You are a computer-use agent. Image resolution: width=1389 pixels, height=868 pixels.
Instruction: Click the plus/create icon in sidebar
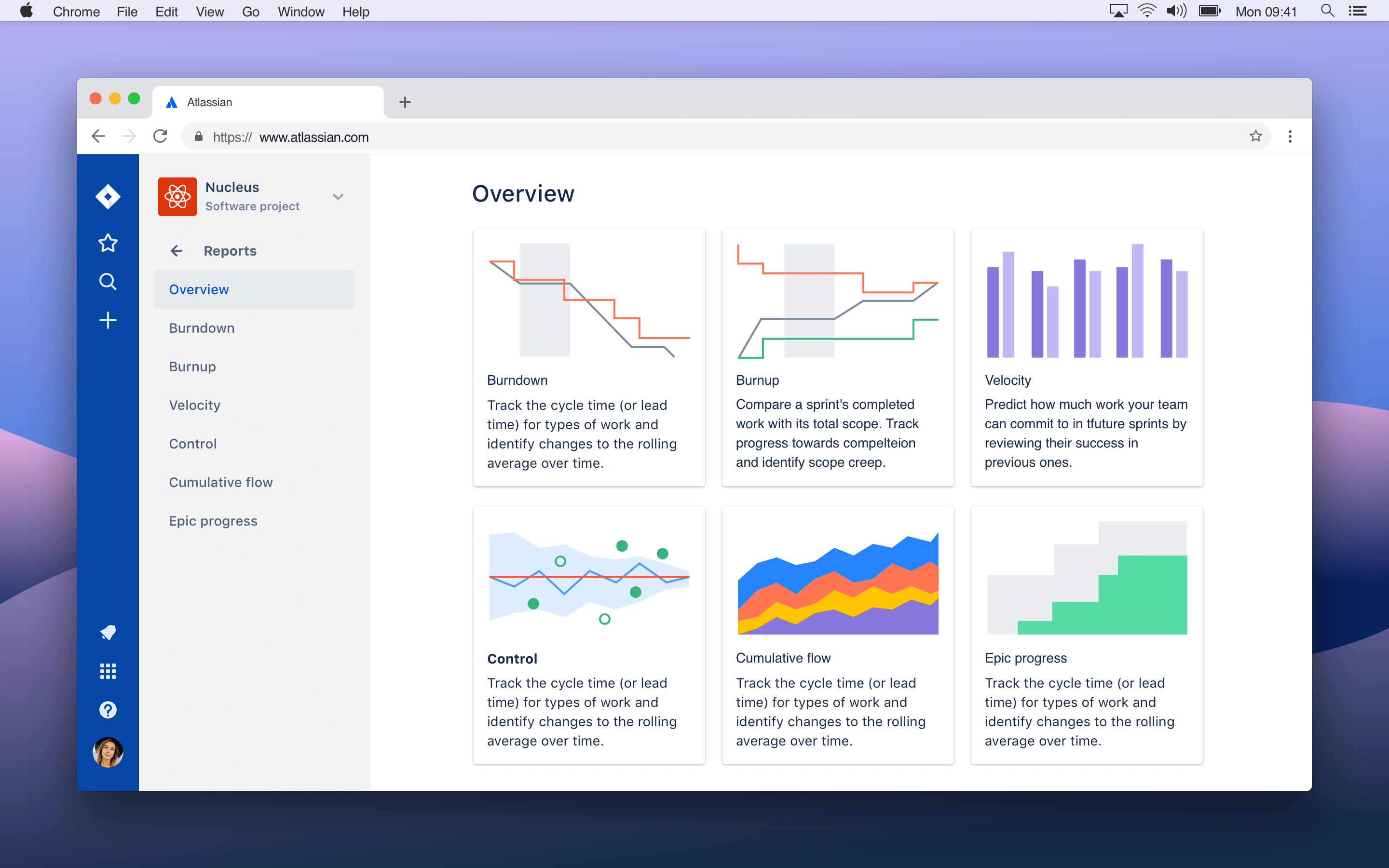click(x=107, y=320)
